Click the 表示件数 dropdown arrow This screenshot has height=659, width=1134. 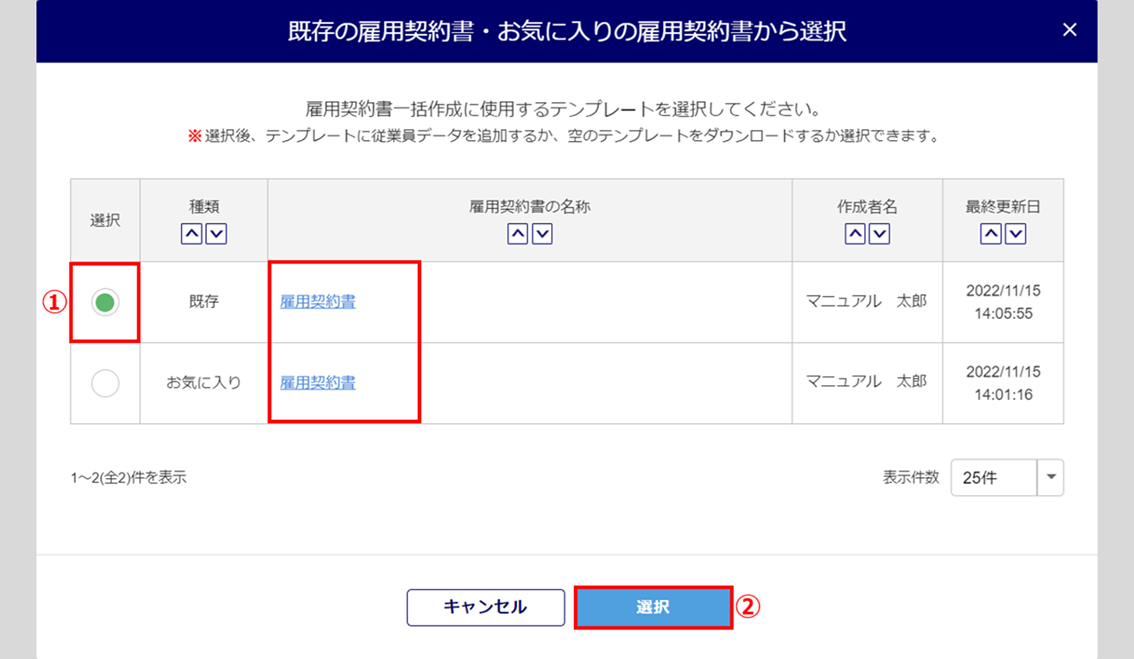click(1051, 478)
